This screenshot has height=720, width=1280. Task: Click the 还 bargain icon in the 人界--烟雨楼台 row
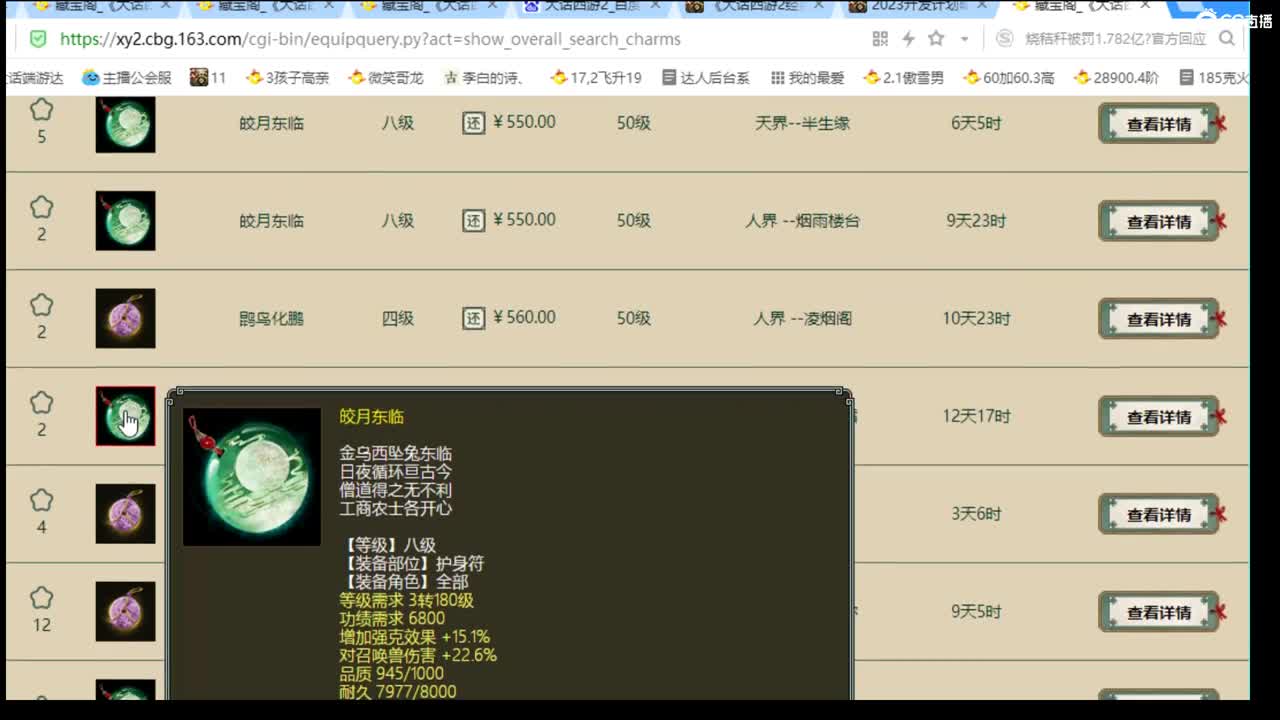(474, 220)
